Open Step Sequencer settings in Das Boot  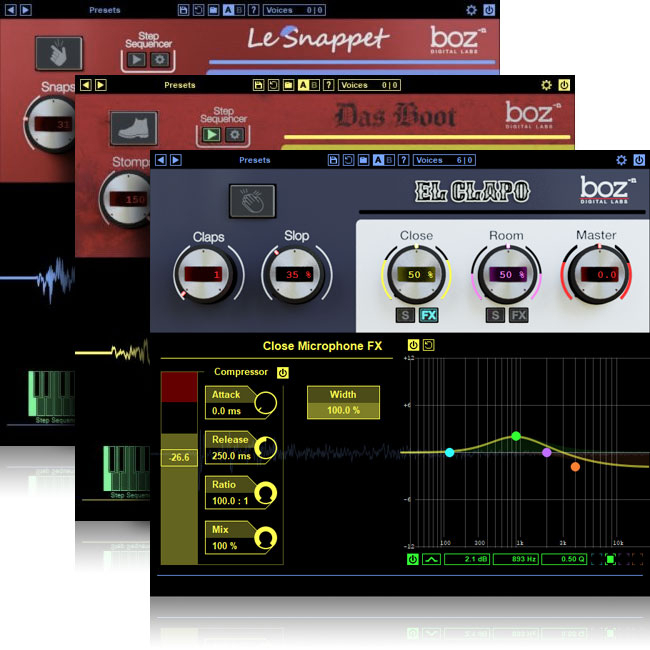(x=235, y=134)
